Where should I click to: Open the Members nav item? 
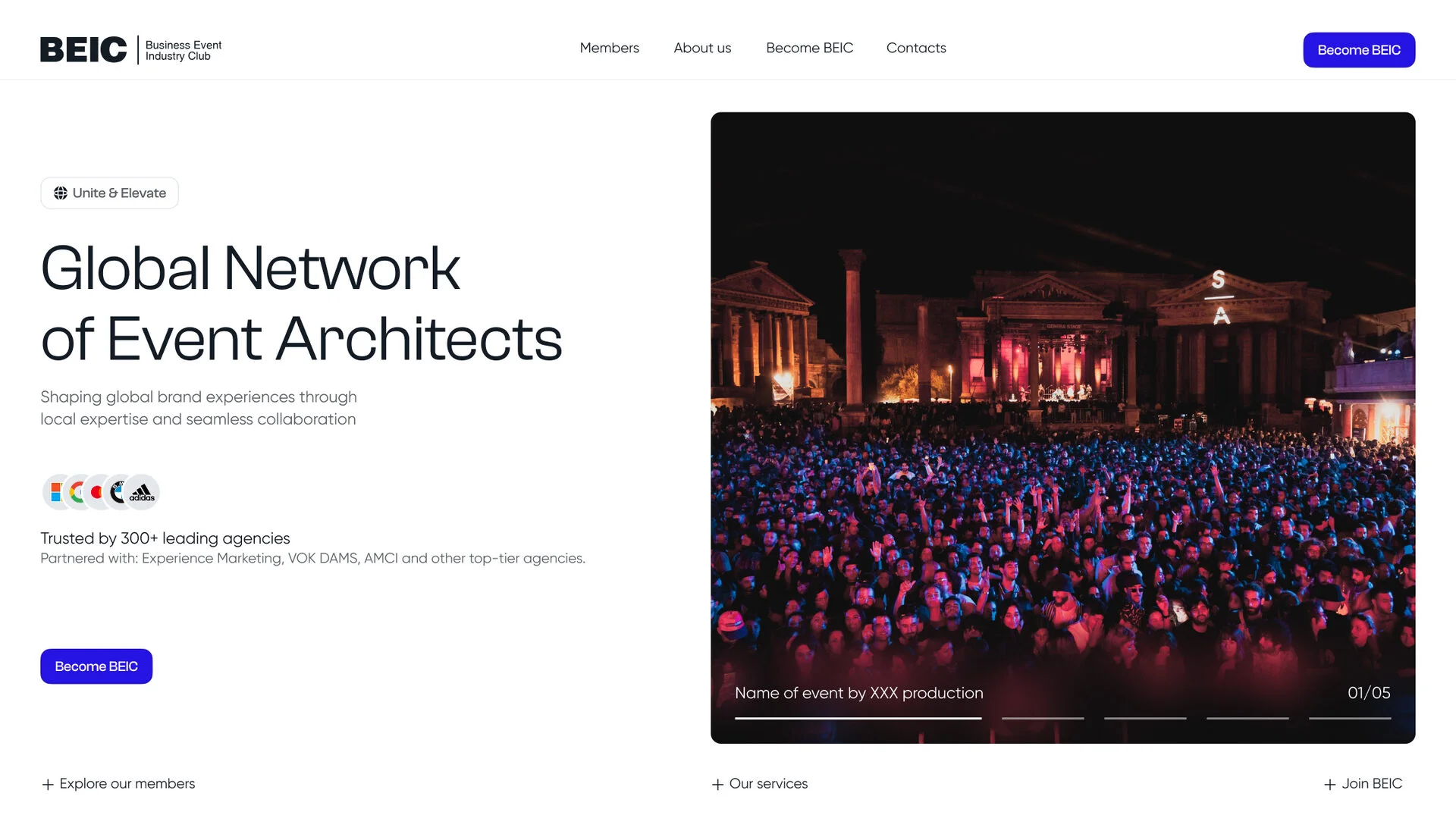pos(609,48)
